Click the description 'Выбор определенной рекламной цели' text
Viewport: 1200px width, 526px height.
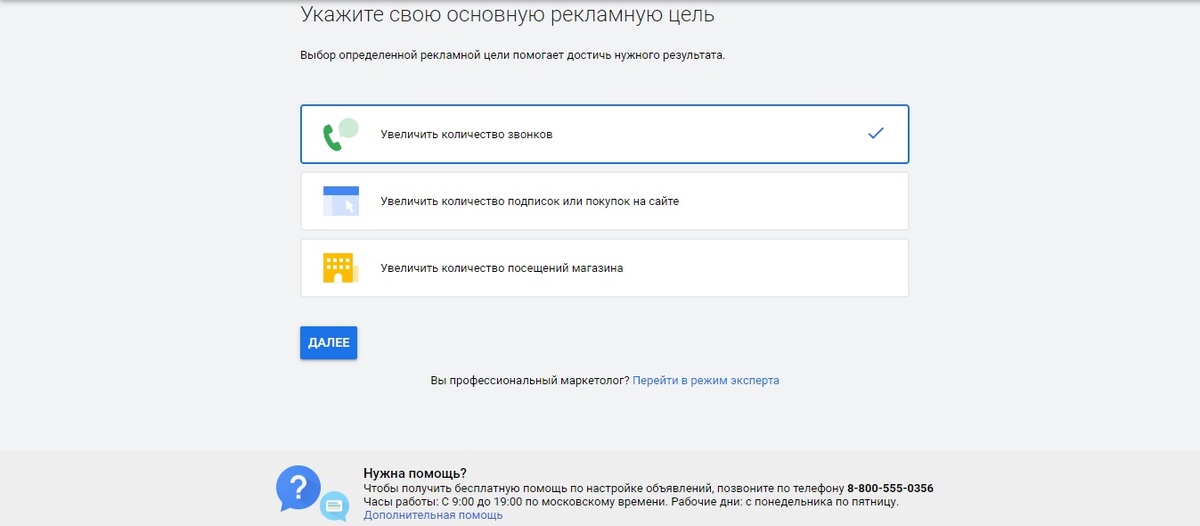[x=512, y=55]
